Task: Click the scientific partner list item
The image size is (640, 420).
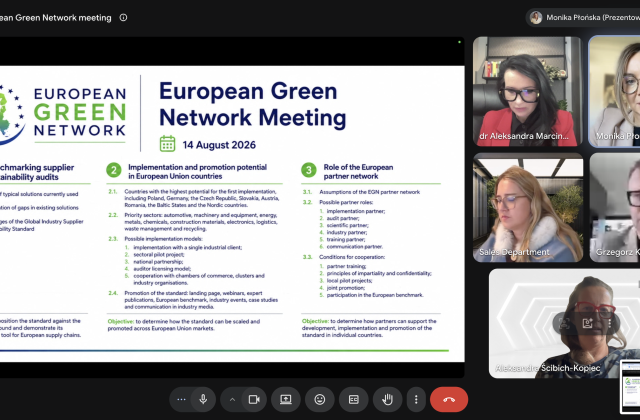Action: [347, 225]
